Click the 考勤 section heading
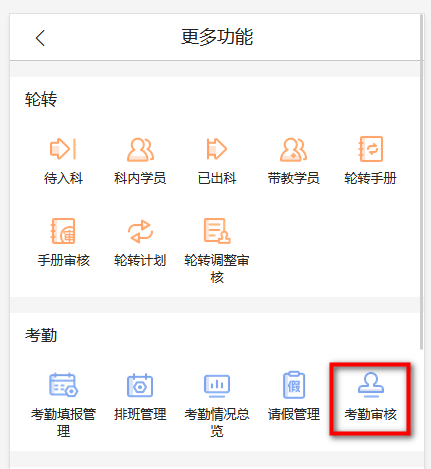Viewport: 431px width, 469px height. 41,335
